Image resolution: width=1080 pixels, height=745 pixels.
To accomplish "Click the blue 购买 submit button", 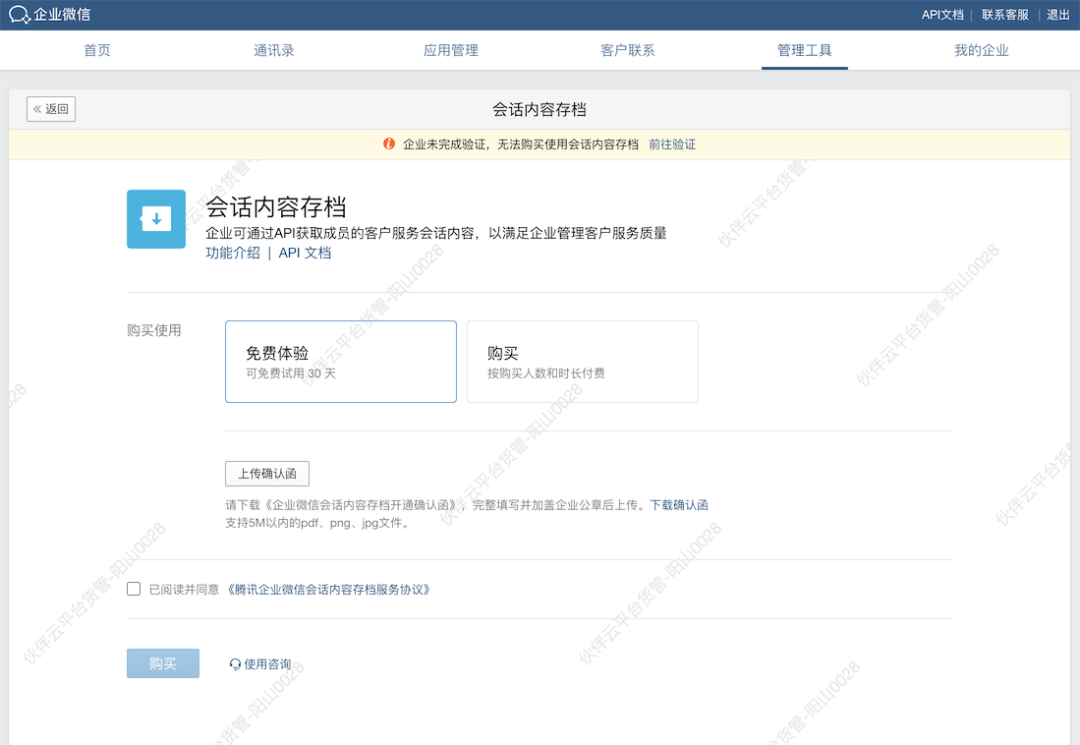I will tap(163, 663).
